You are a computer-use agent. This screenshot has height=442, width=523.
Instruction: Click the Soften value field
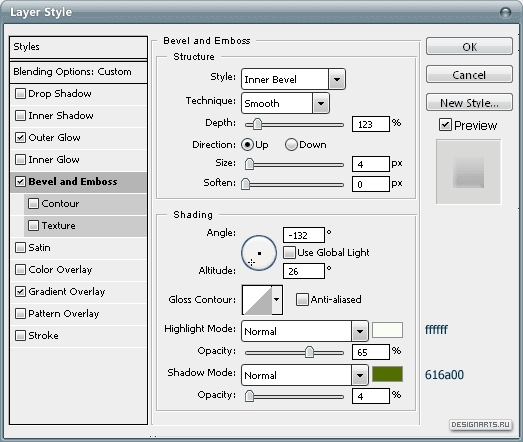click(371, 184)
